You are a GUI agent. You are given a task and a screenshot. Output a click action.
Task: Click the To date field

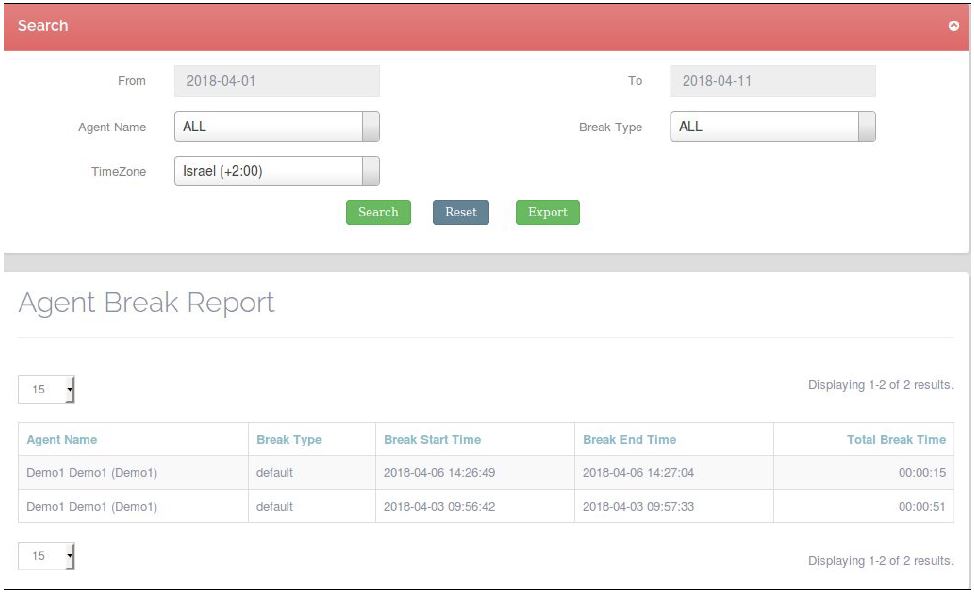772,81
